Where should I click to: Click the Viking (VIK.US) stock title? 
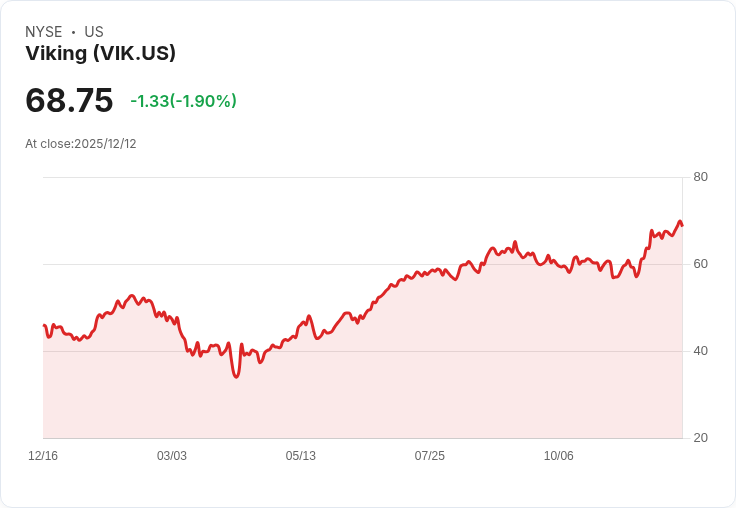(100, 54)
